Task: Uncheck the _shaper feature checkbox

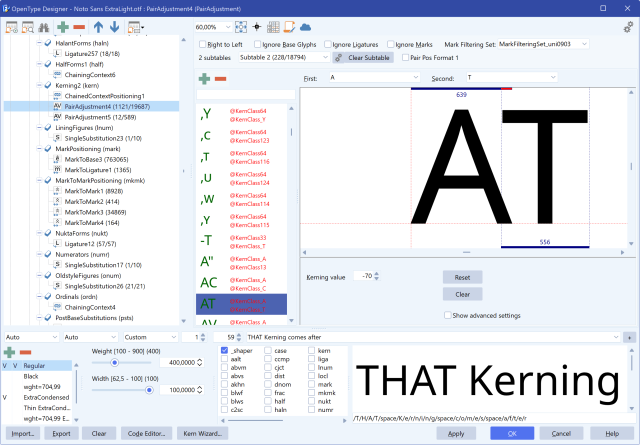Action: tap(224, 350)
